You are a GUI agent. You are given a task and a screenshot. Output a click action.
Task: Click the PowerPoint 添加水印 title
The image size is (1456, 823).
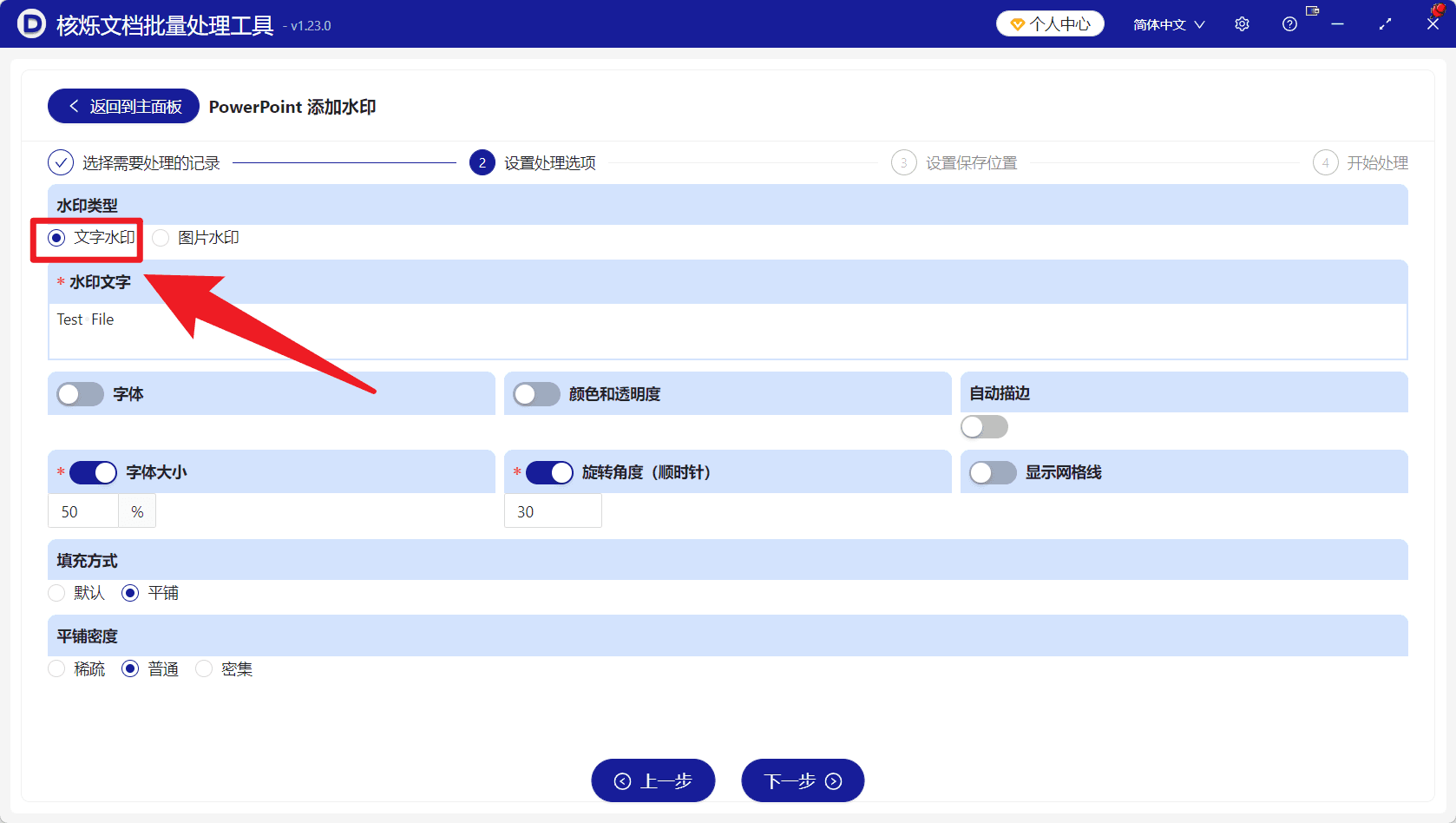pyautogui.click(x=292, y=107)
